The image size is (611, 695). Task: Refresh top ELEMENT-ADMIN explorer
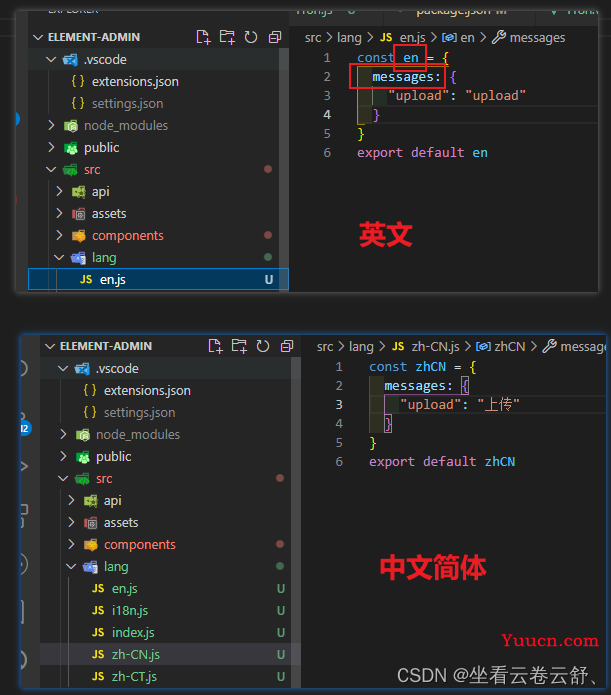(251, 37)
